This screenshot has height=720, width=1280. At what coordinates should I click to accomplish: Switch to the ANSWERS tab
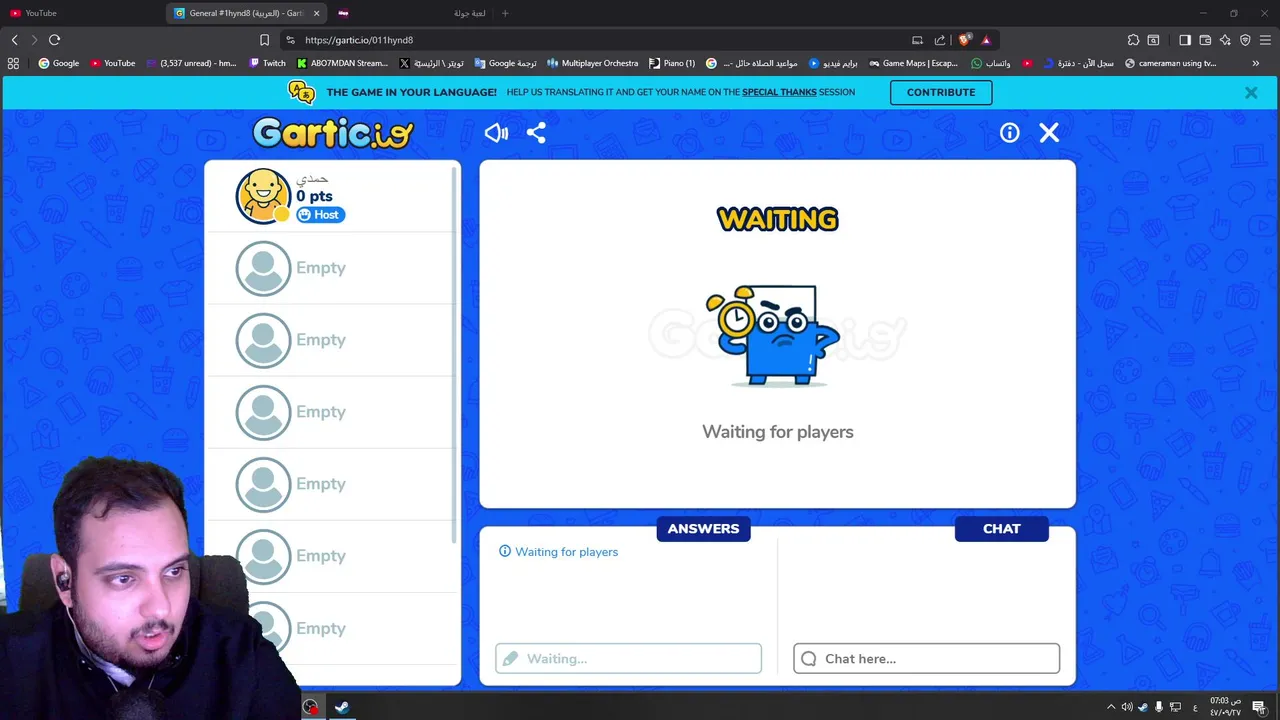[703, 529]
